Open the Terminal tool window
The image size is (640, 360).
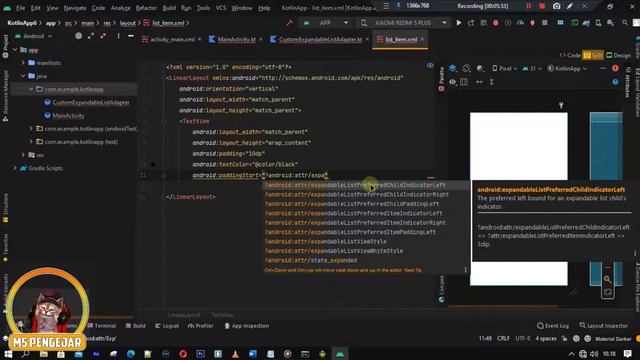tap(102, 326)
